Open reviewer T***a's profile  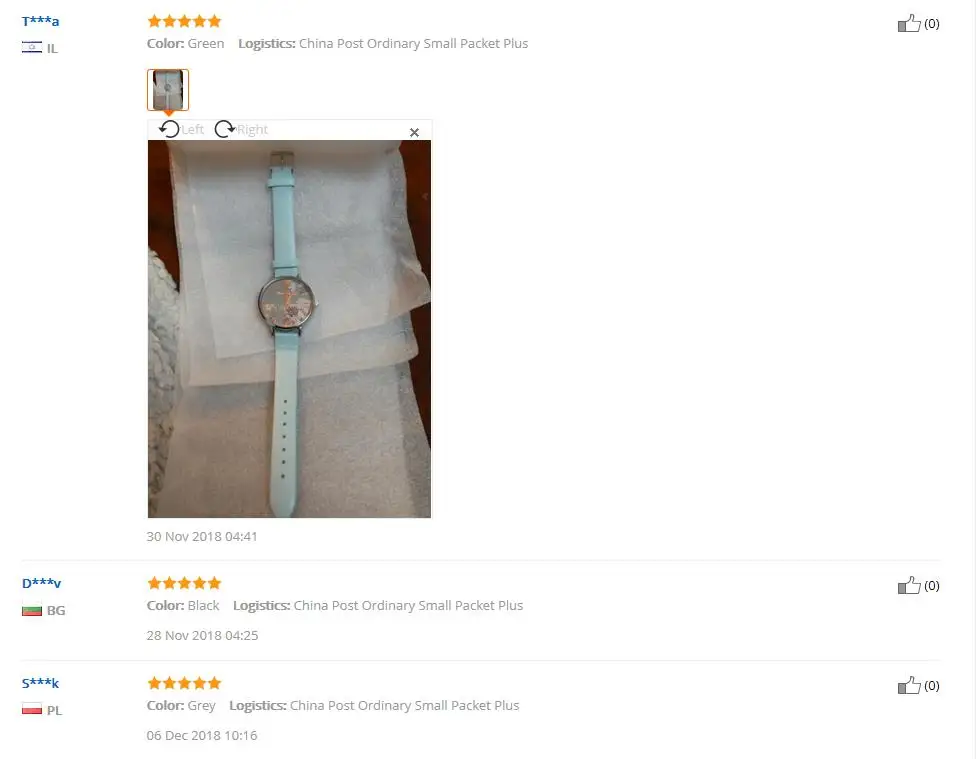point(40,21)
